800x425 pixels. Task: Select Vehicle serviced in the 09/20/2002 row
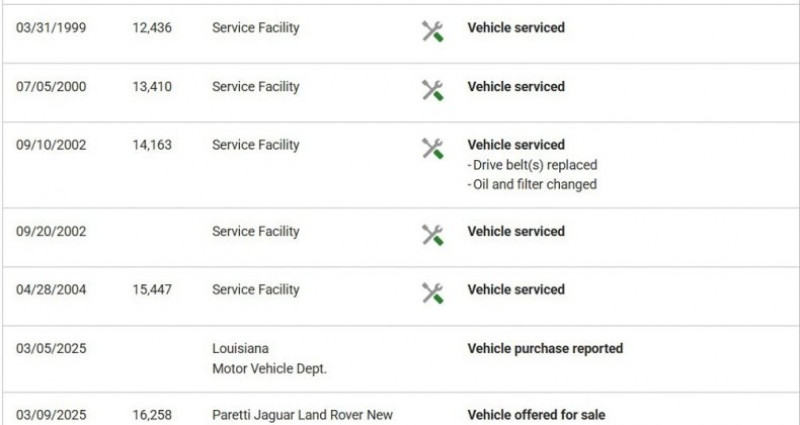516,231
